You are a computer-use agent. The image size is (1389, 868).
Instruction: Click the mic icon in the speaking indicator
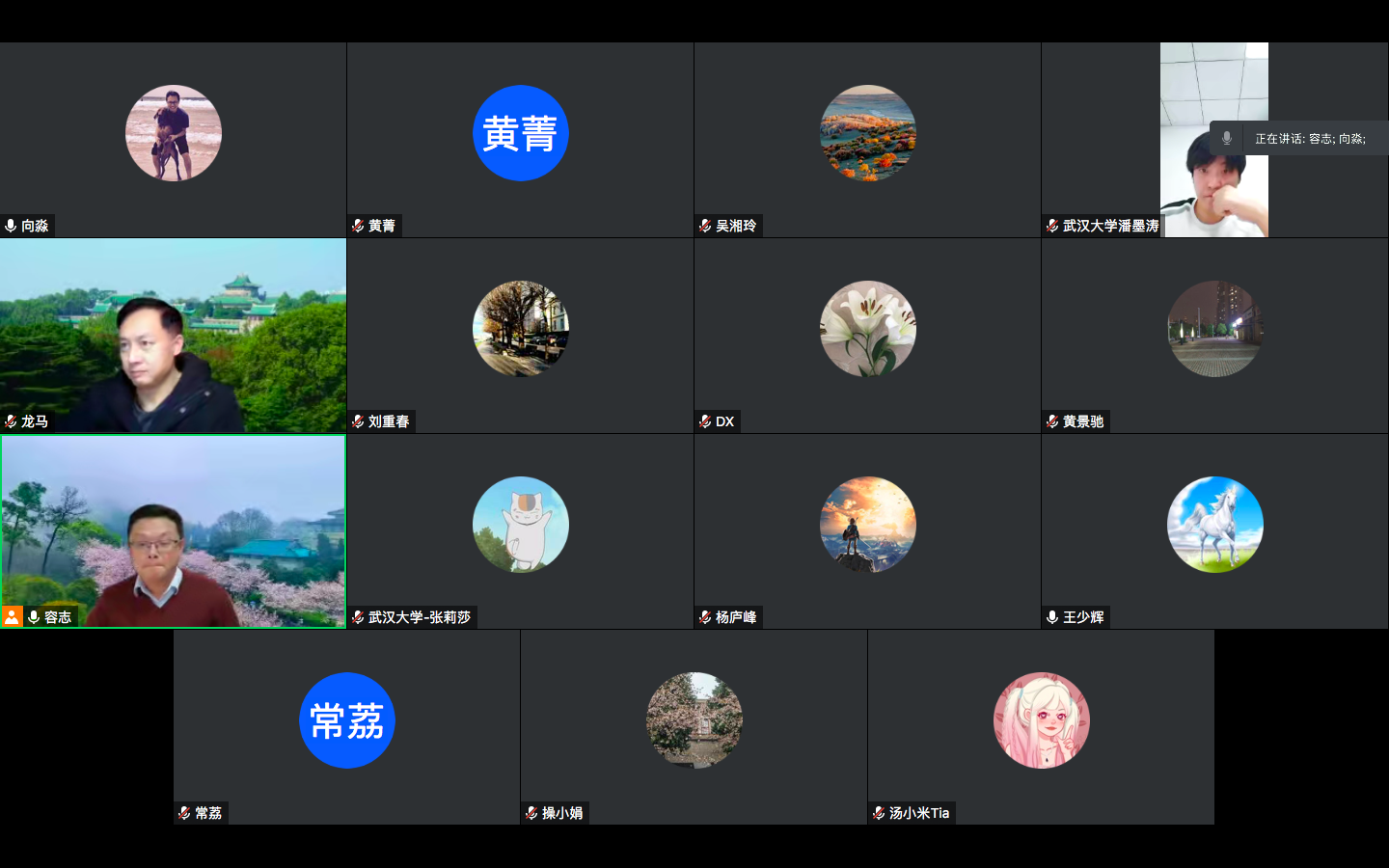point(1226,138)
